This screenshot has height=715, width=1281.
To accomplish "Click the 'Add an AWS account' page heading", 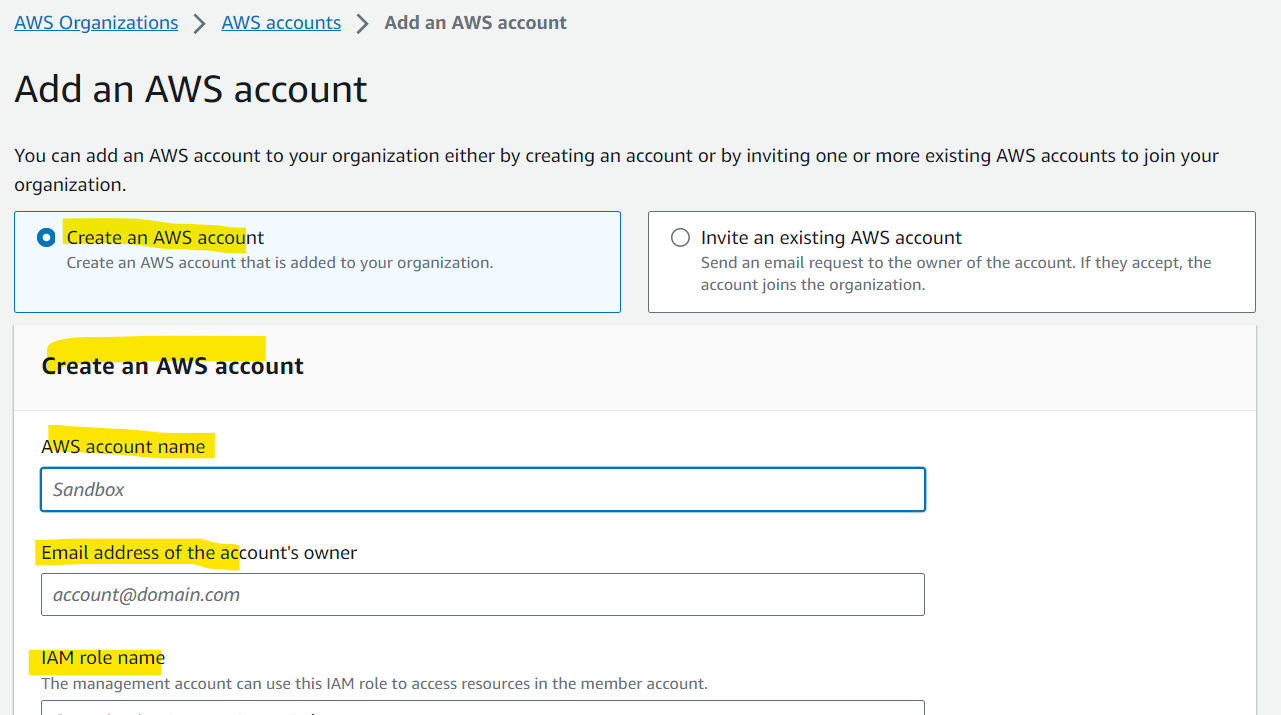I will 191,89.
